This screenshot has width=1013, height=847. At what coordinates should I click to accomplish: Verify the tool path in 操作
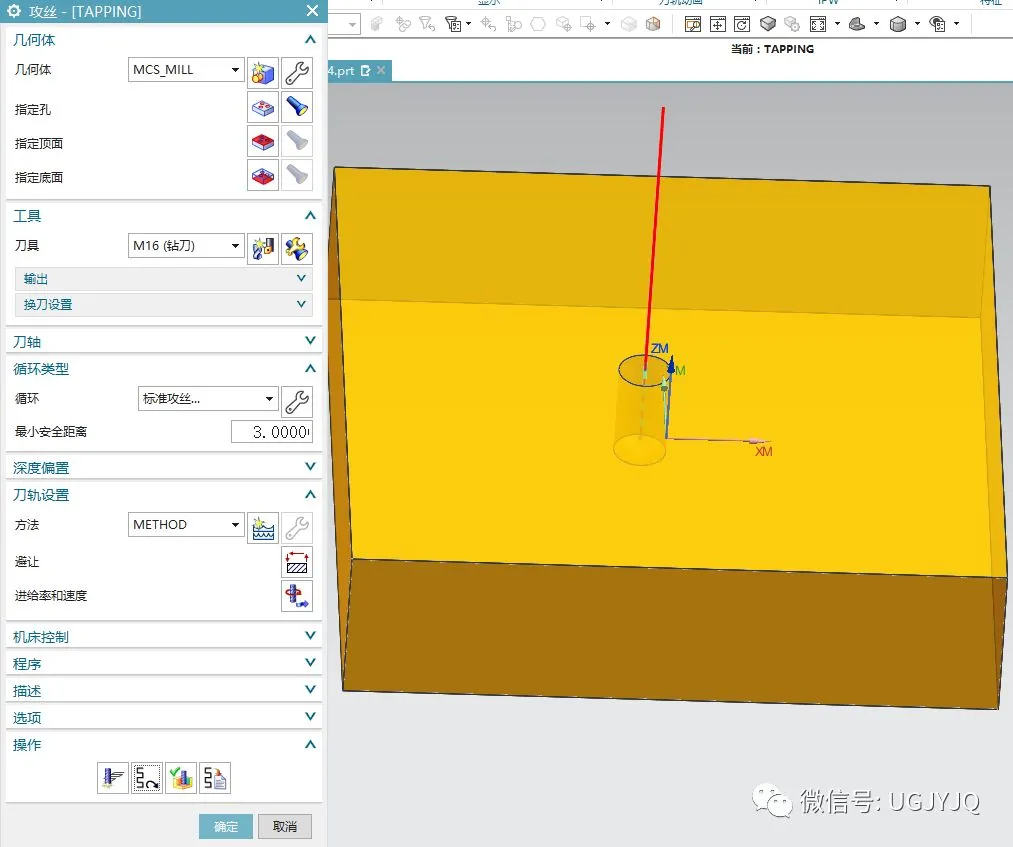click(x=182, y=778)
